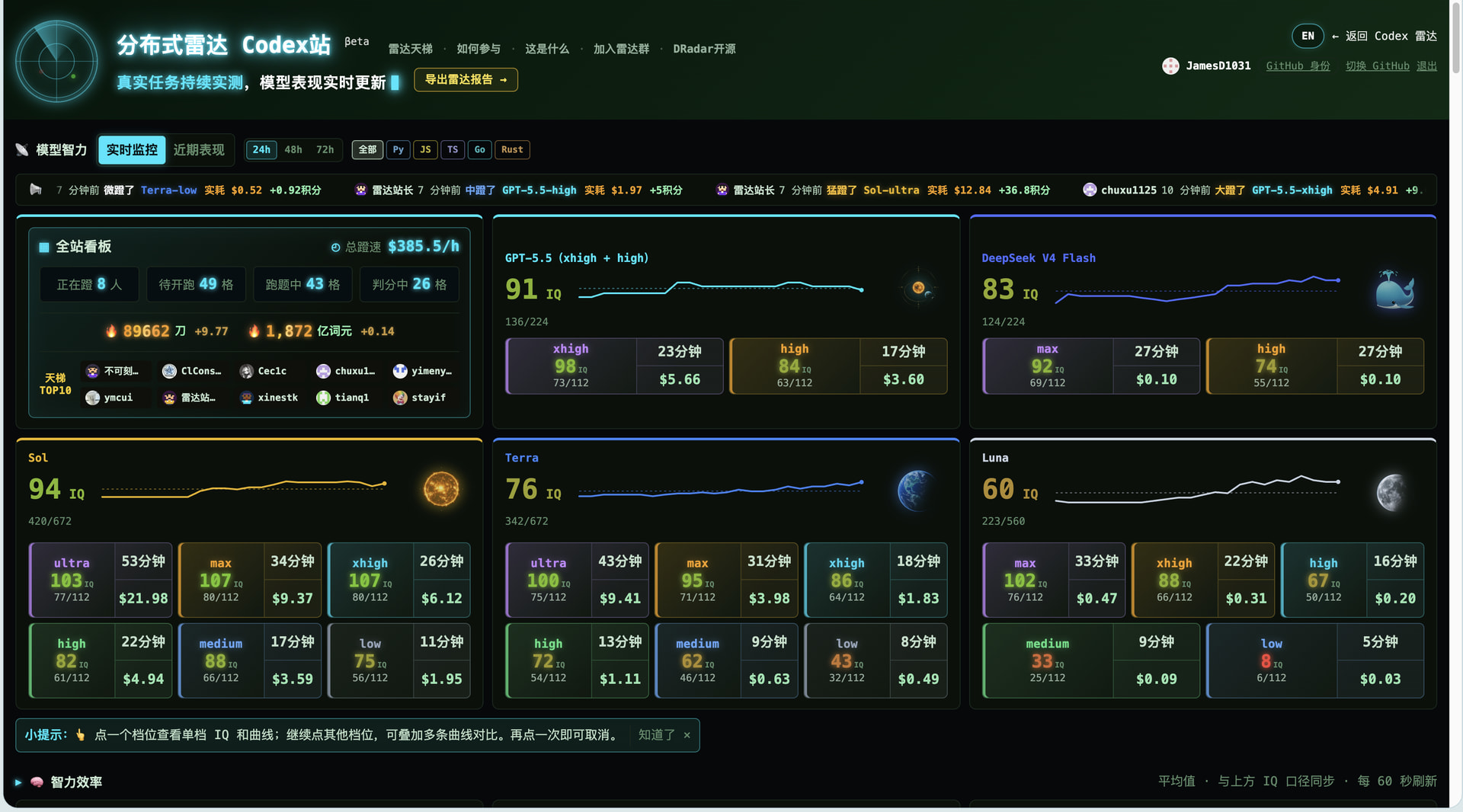Image resolution: width=1463 pixels, height=812 pixels.
Task: Click the ymcui avatar in TOP10
Action: 93,398
